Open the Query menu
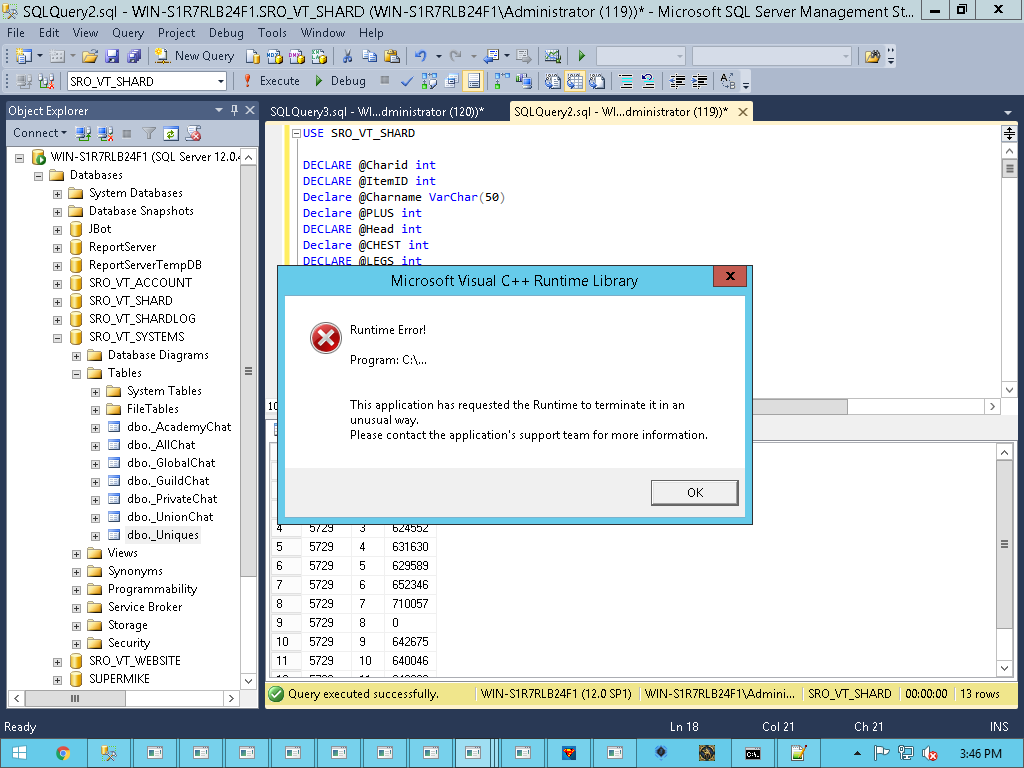 click(128, 33)
